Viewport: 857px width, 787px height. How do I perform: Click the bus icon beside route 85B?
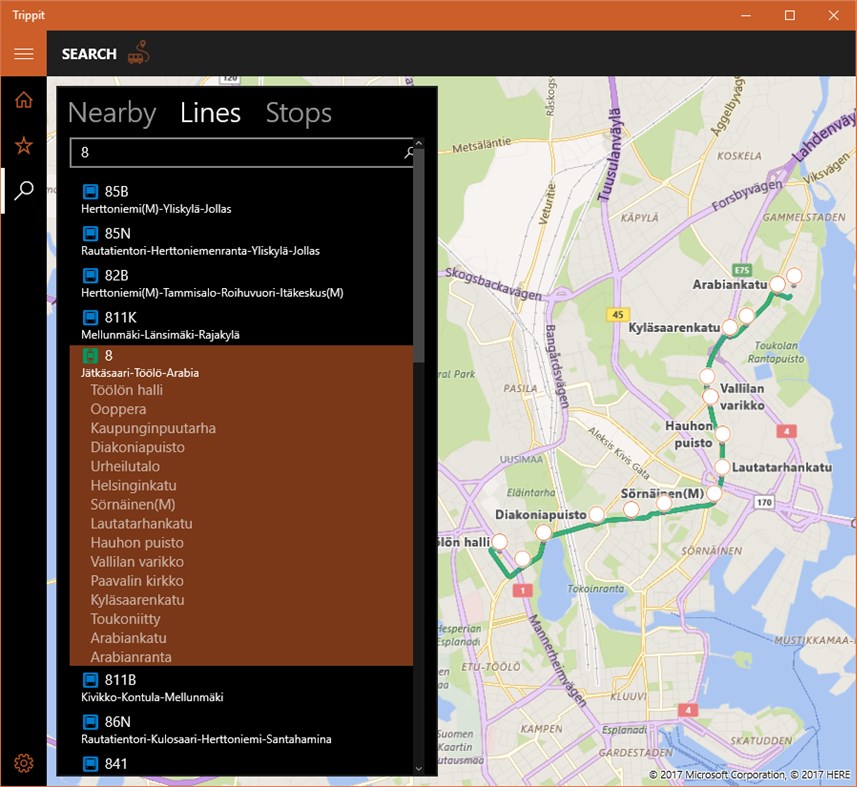91,190
